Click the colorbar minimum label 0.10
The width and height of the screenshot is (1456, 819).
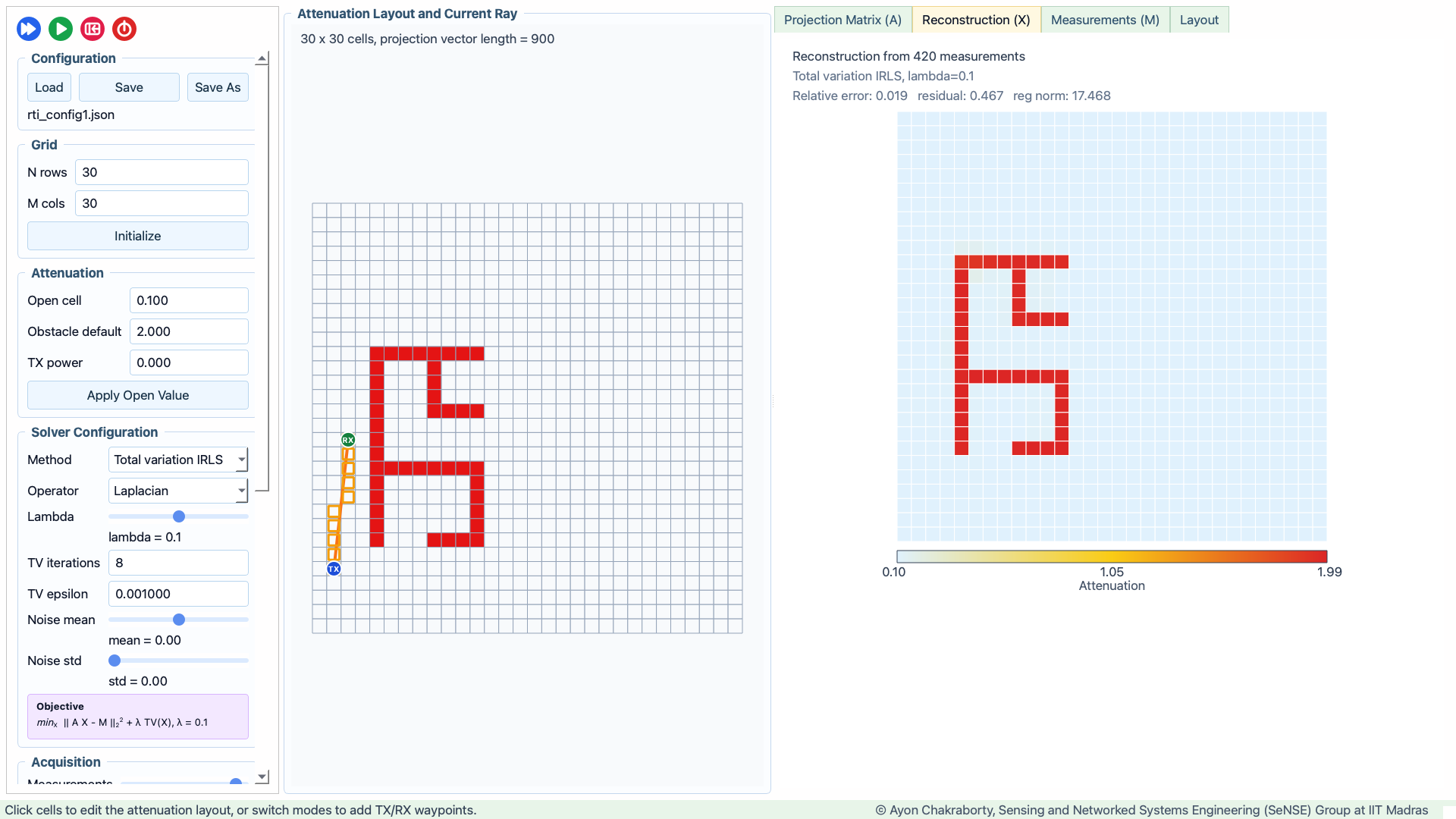[893, 572]
